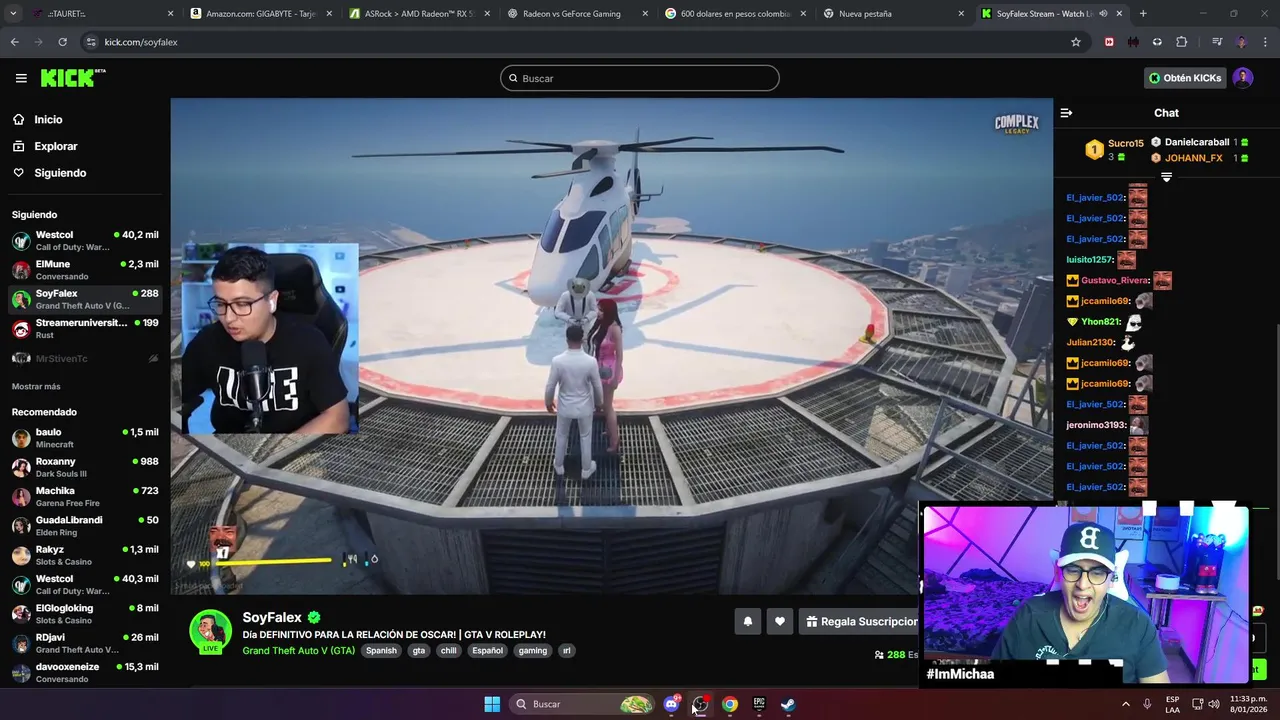Screen dimensions: 1280x720
Task: Click the KICK logo
Action: 72,78
